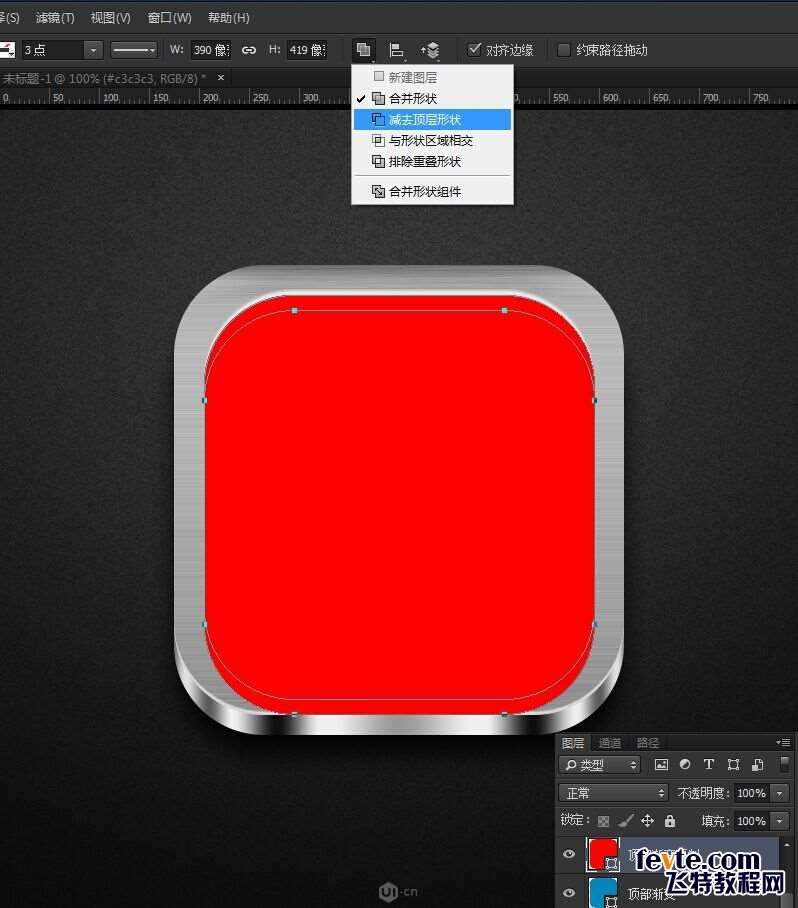Toggle the layer filter on/off switch
The image size is (798, 908).
(785, 764)
